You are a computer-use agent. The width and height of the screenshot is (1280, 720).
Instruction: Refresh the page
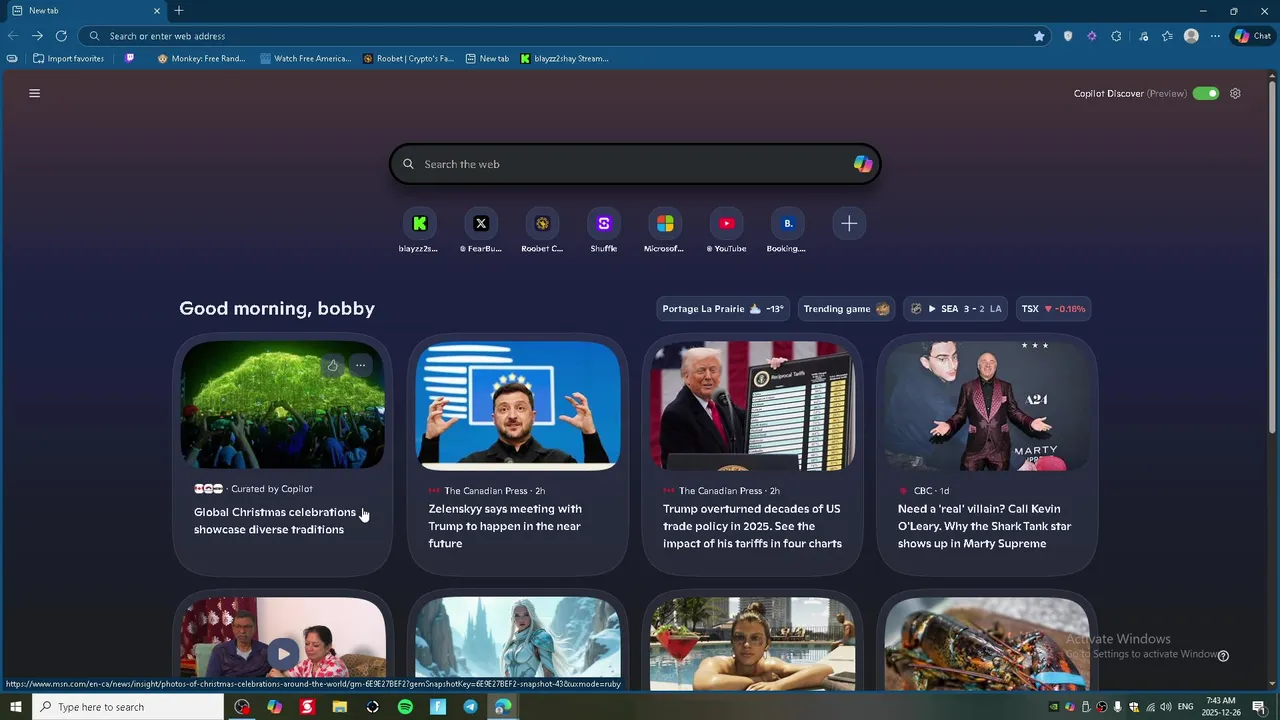[x=61, y=36]
